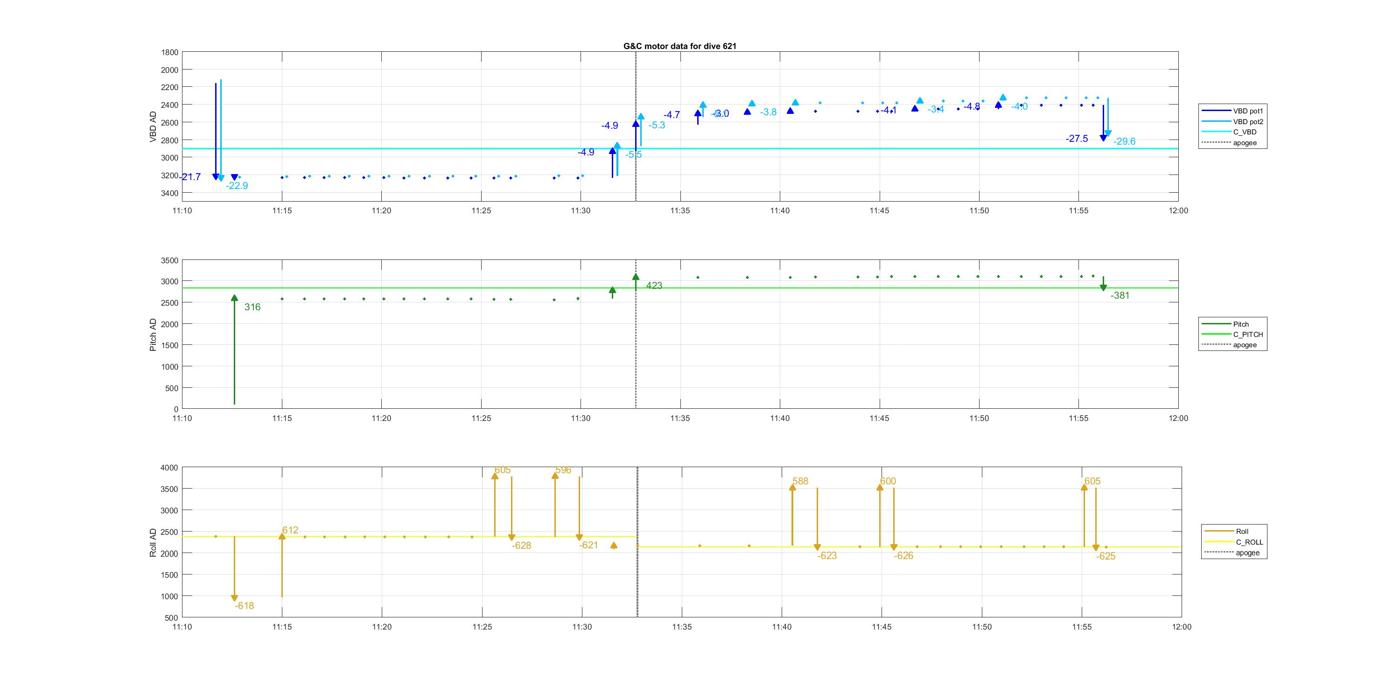1400x693 pixels.
Task: Click the 'Roll AD' y-axis label
Action: click(154, 542)
